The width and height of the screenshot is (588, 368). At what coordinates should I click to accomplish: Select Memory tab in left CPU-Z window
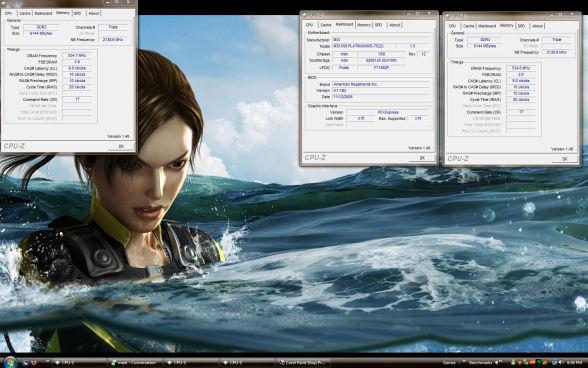point(63,13)
